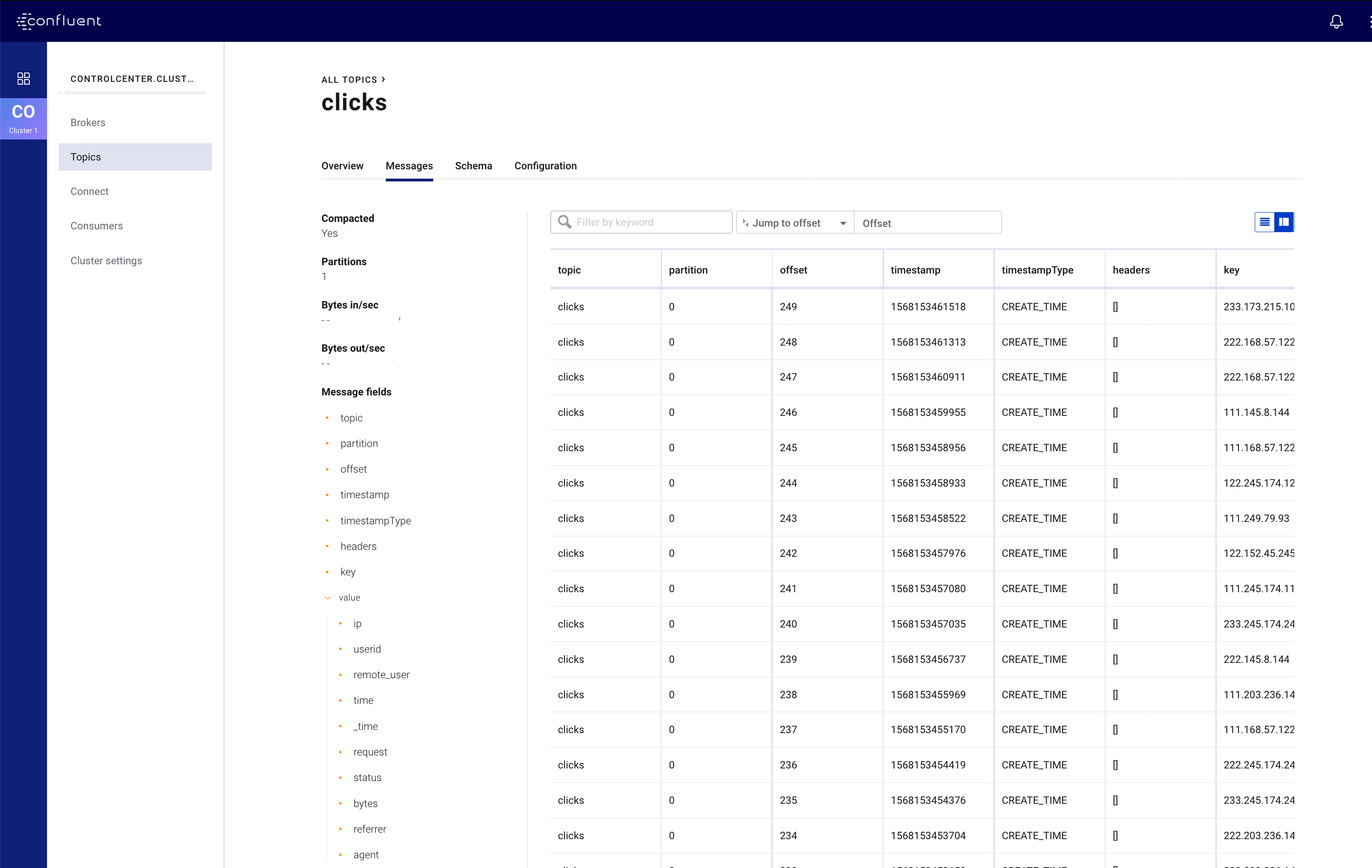Click key 122.152.45.245
Image resolution: width=1372 pixels, height=868 pixels.
[x=1259, y=554]
